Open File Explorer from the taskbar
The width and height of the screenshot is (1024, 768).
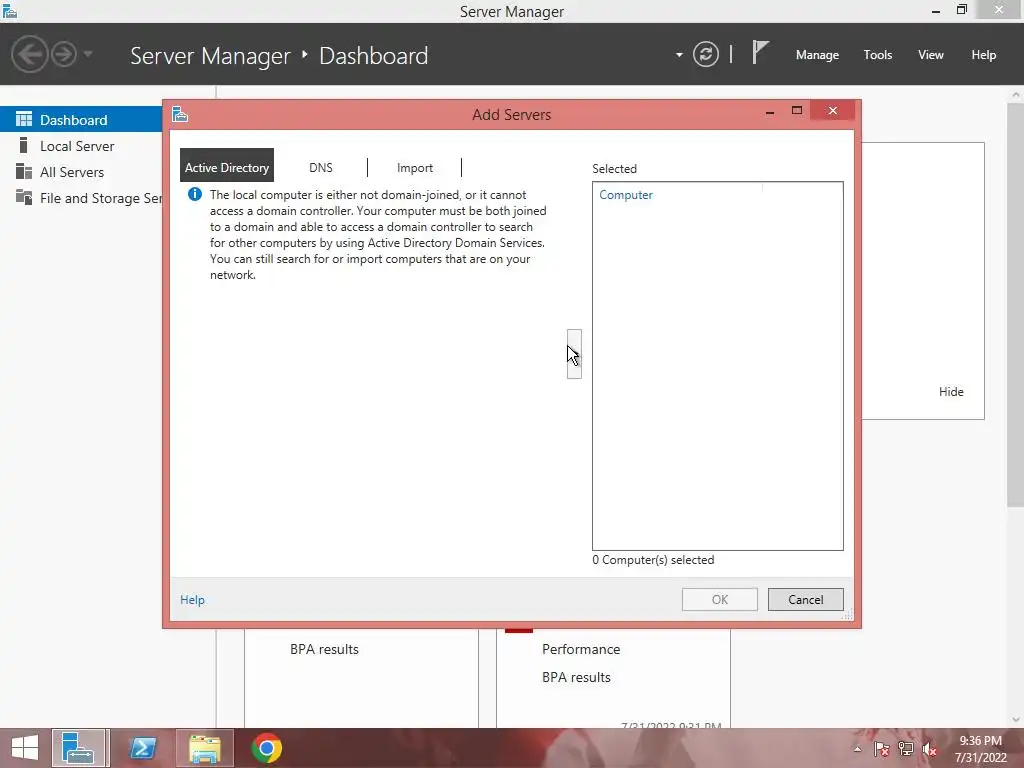(204, 748)
